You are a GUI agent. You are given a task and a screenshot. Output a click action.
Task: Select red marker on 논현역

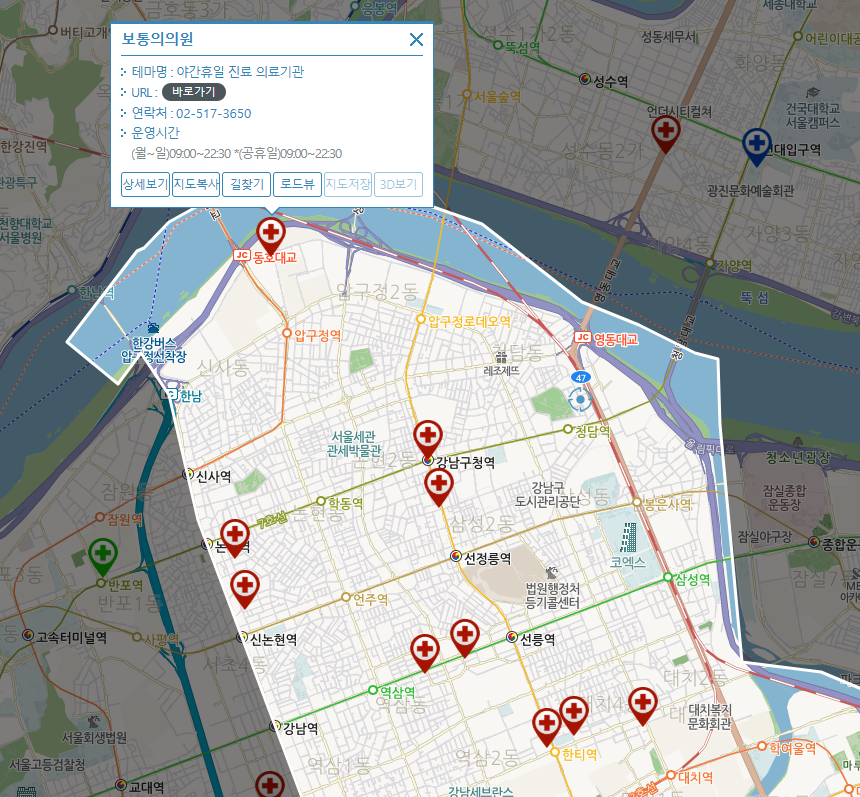[x=235, y=536]
